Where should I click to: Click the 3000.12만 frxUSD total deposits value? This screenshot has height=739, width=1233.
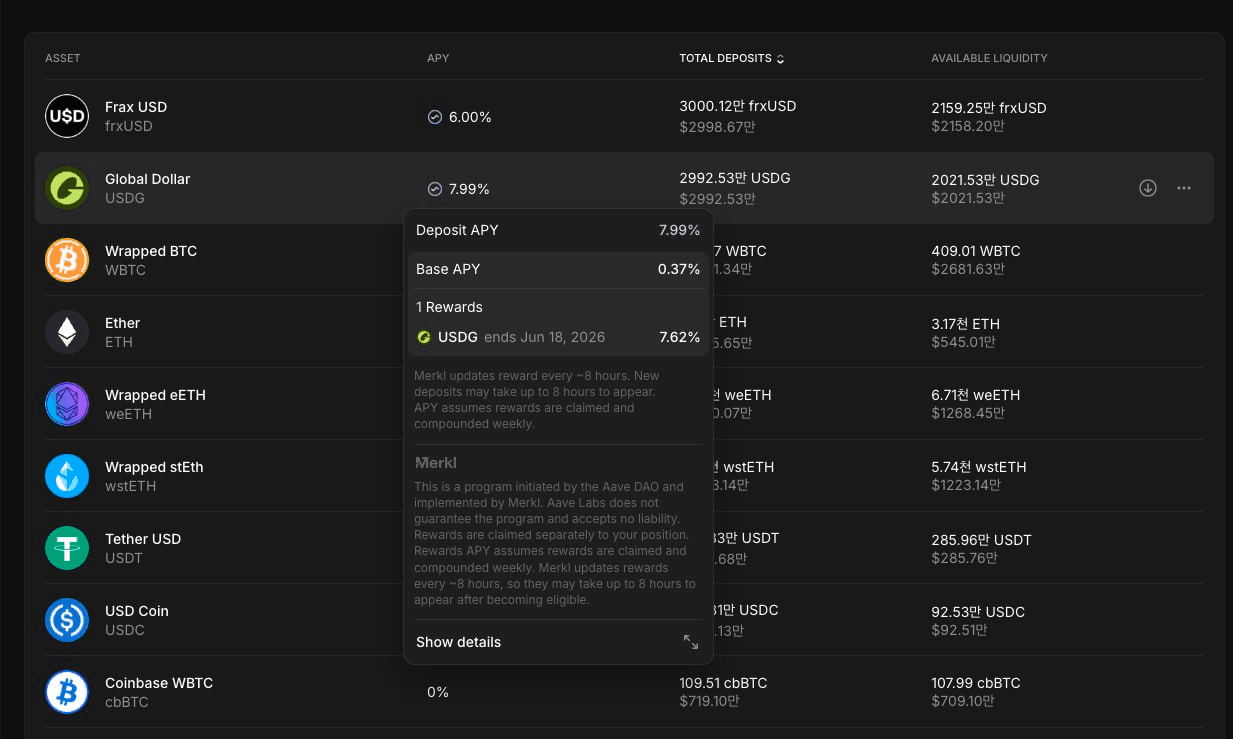(x=738, y=106)
